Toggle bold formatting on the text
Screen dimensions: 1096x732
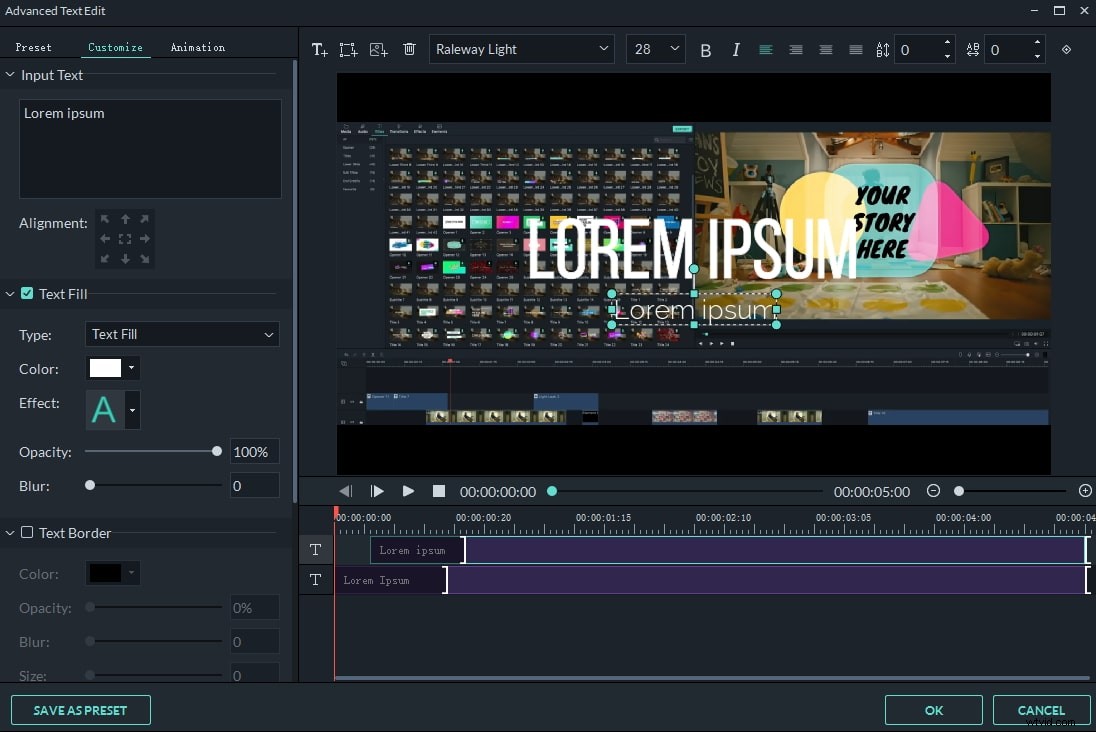tap(706, 49)
